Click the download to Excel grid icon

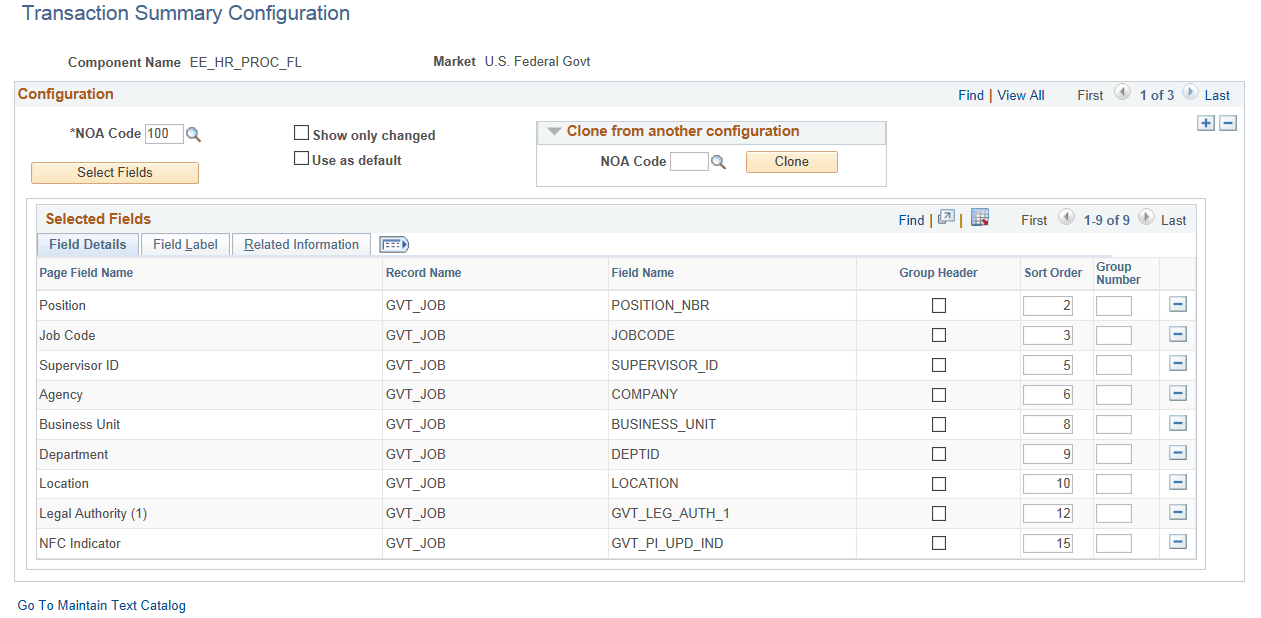coord(980,217)
